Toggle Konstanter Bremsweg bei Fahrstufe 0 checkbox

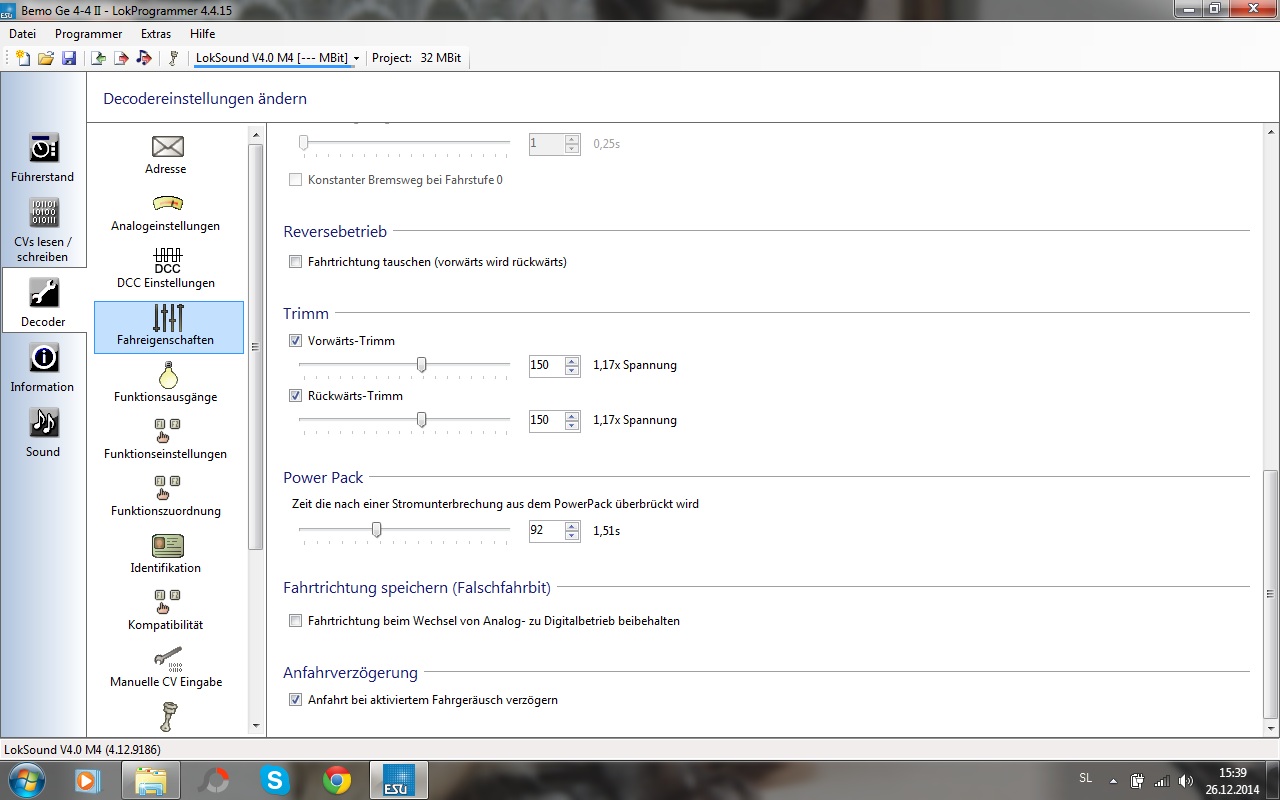(x=295, y=180)
